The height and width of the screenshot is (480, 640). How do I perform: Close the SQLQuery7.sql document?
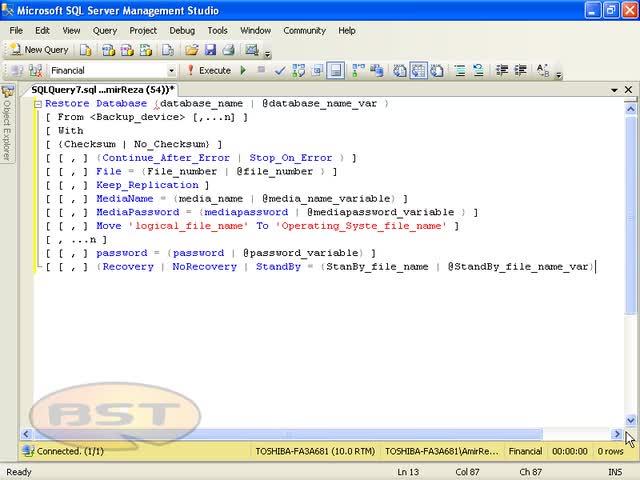628,89
